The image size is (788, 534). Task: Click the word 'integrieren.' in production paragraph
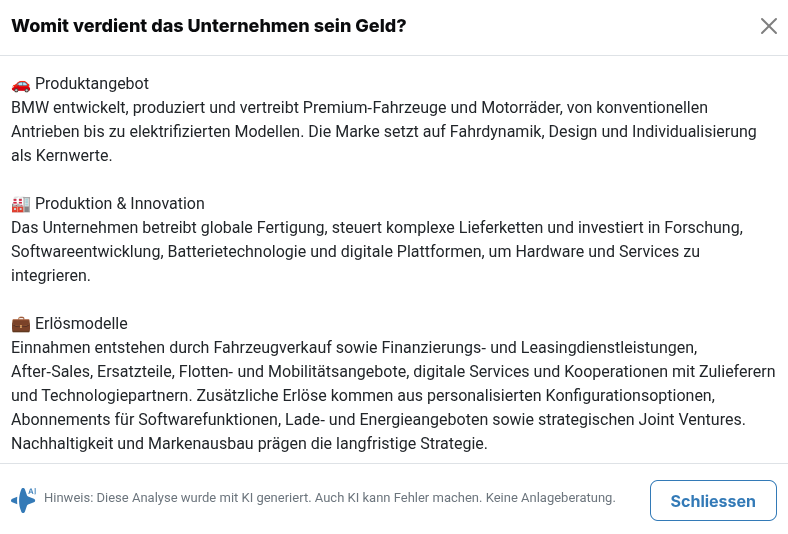pyautogui.click(x=51, y=276)
